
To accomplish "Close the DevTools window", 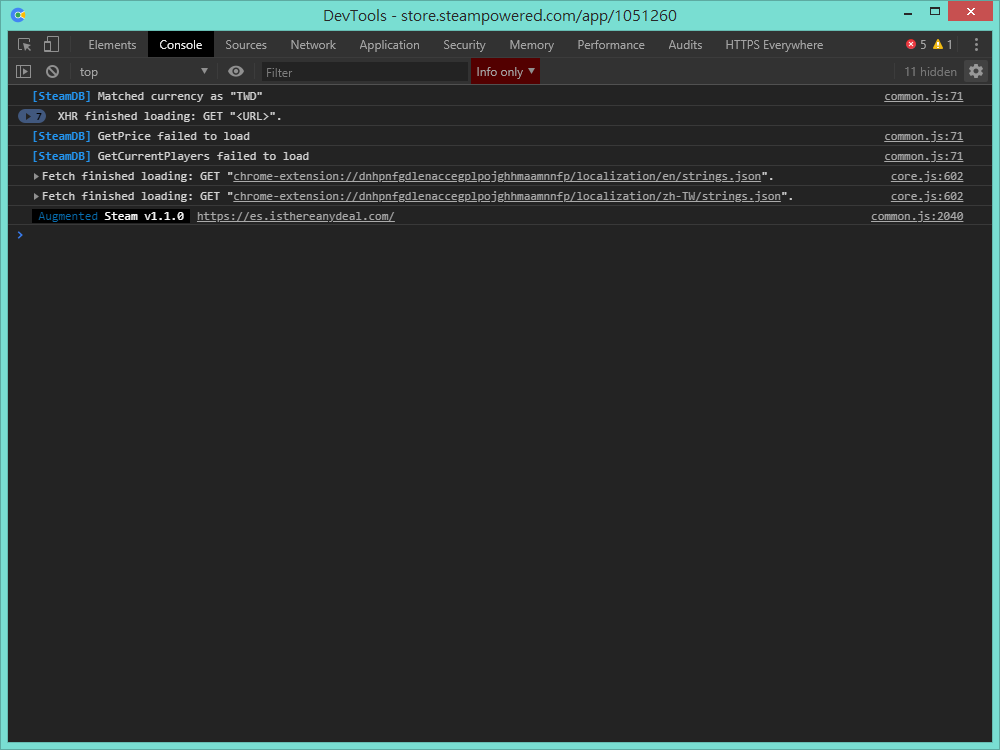I will coord(970,11).
